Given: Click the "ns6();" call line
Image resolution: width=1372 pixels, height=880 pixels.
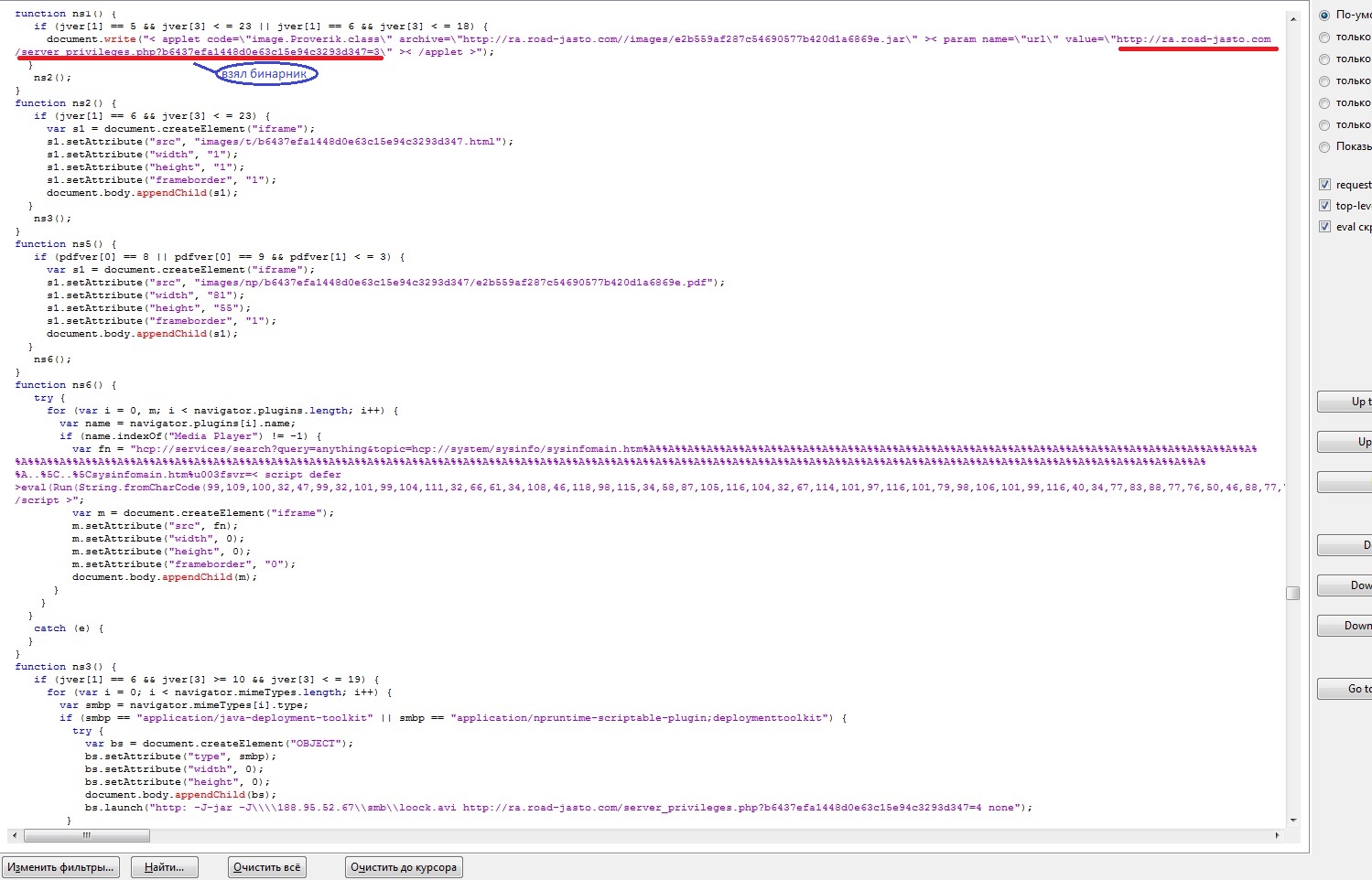Looking at the screenshot, I should tap(52, 360).
